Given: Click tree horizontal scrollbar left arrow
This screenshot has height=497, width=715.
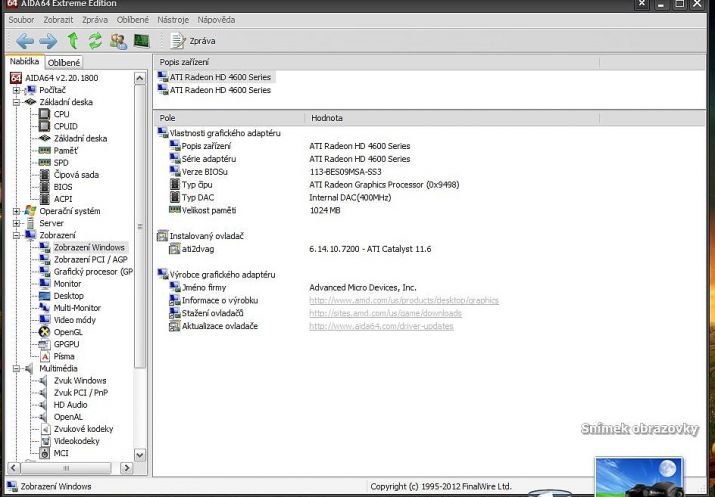Looking at the screenshot, I should tap(14, 468).
